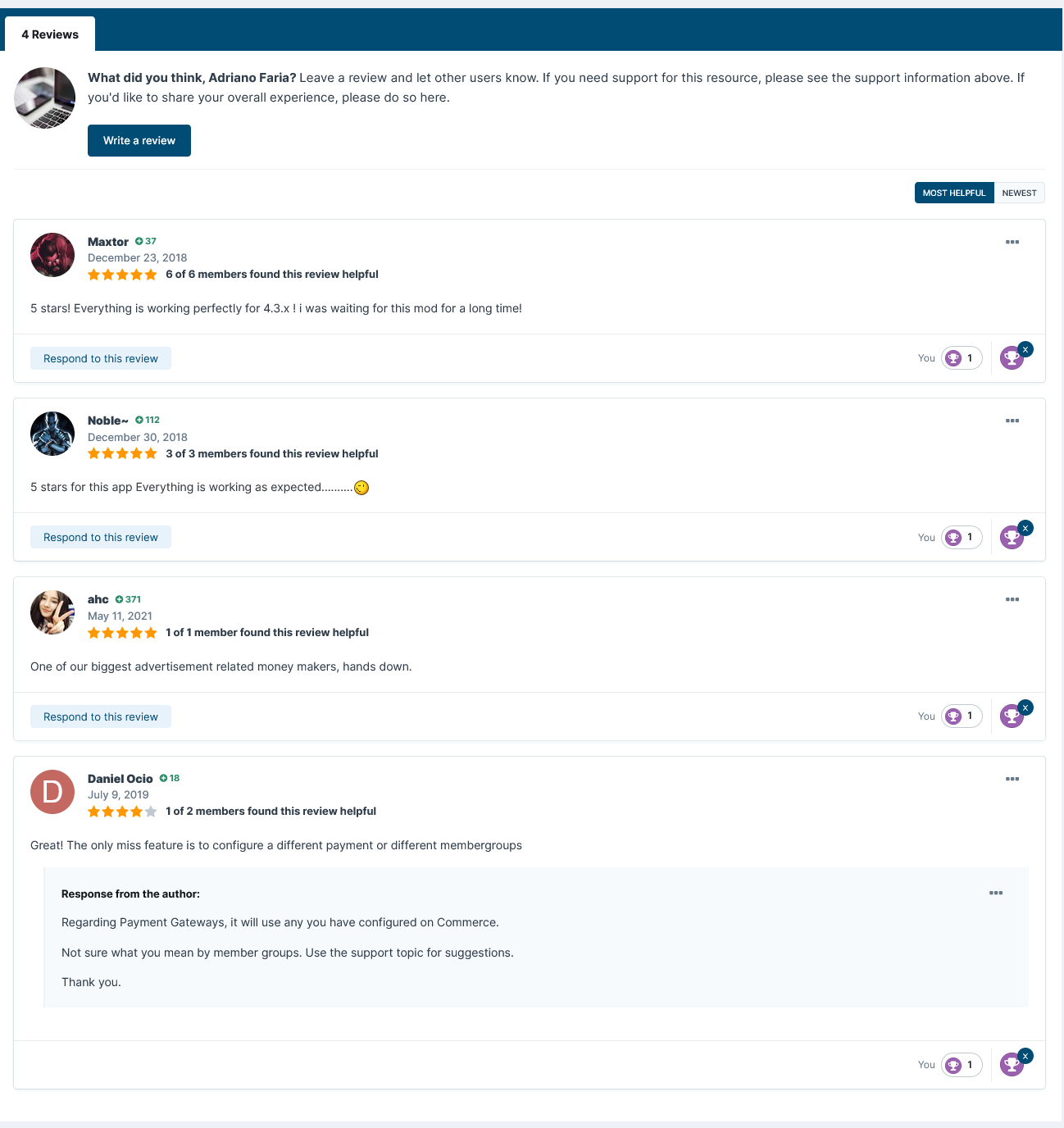Respond to Maxtor's review
The height and width of the screenshot is (1128, 1064).
tap(101, 358)
